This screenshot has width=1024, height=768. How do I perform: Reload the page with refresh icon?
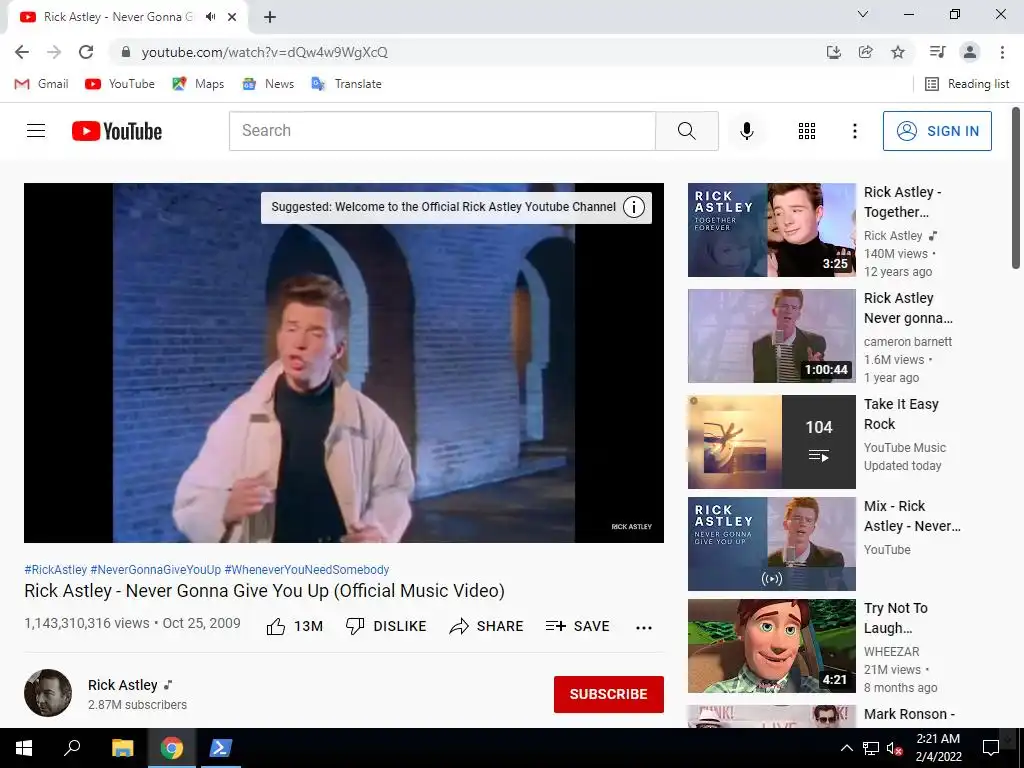86,52
